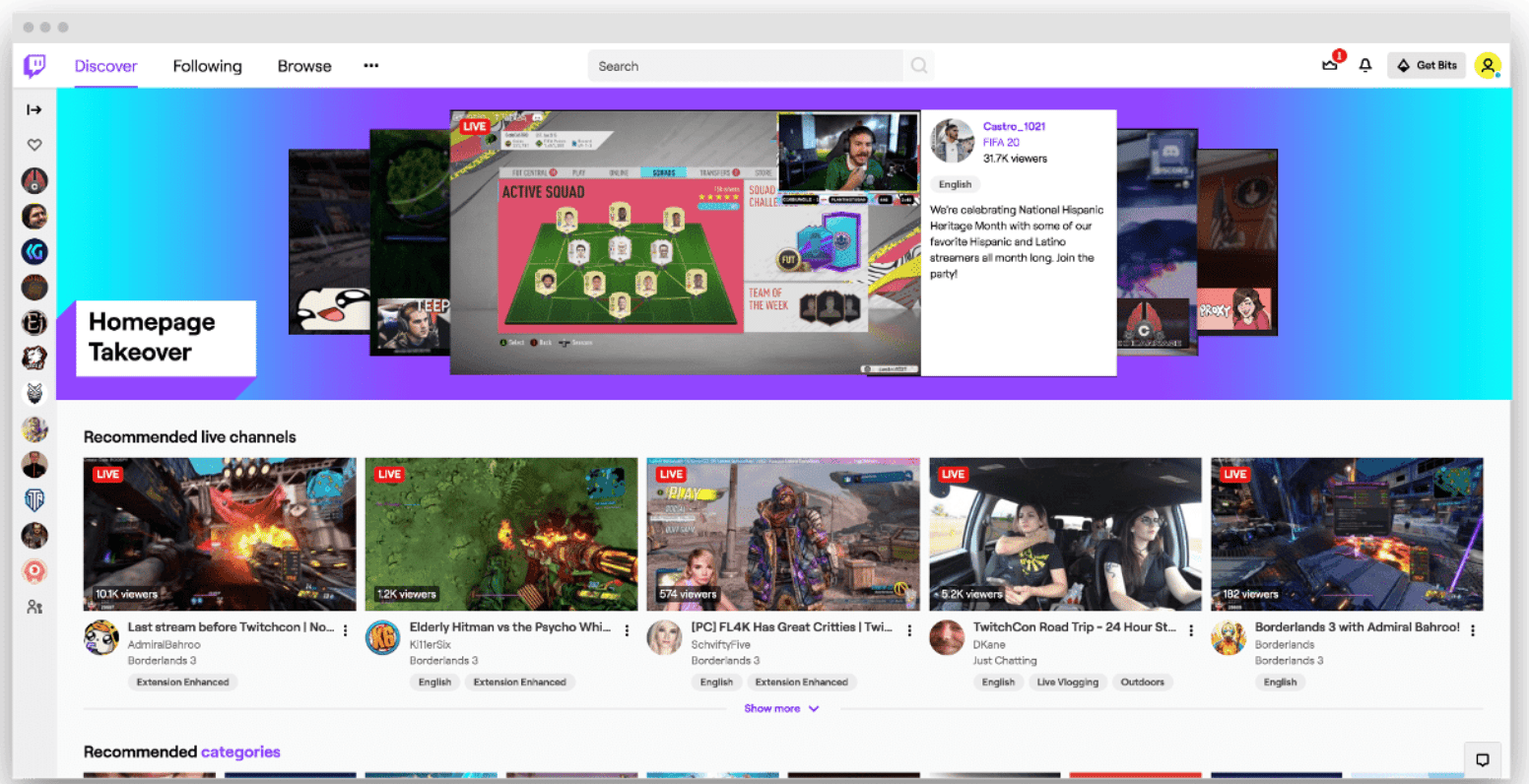Click the Get Bits button
This screenshot has width=1529, height=784.
(1427, 66)
